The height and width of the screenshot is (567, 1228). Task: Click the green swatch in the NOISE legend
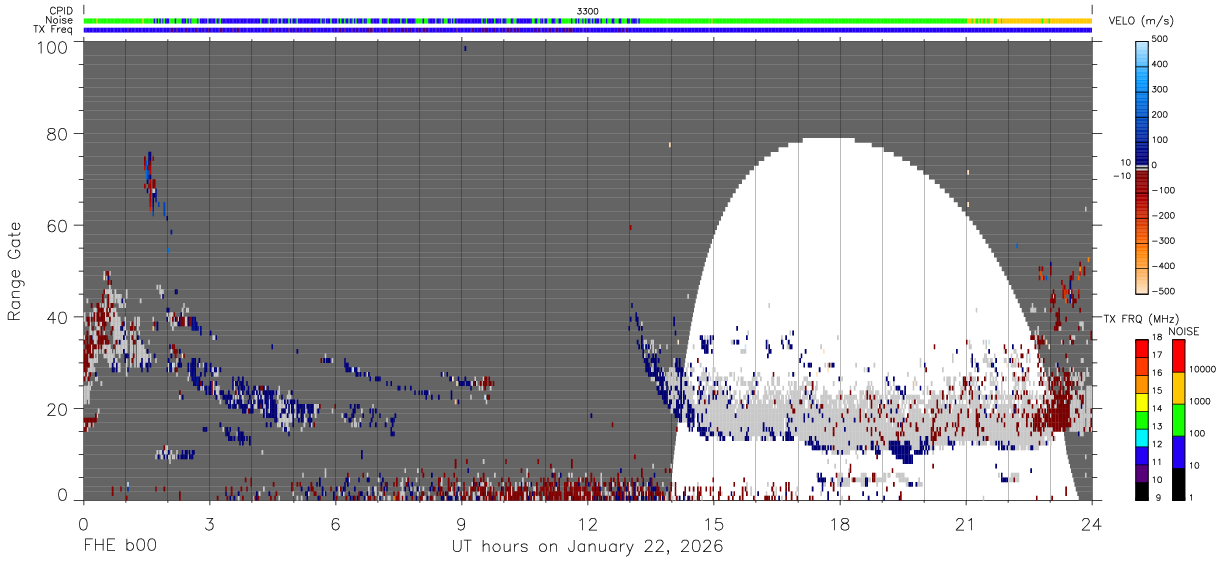(x=1177, y=420)
